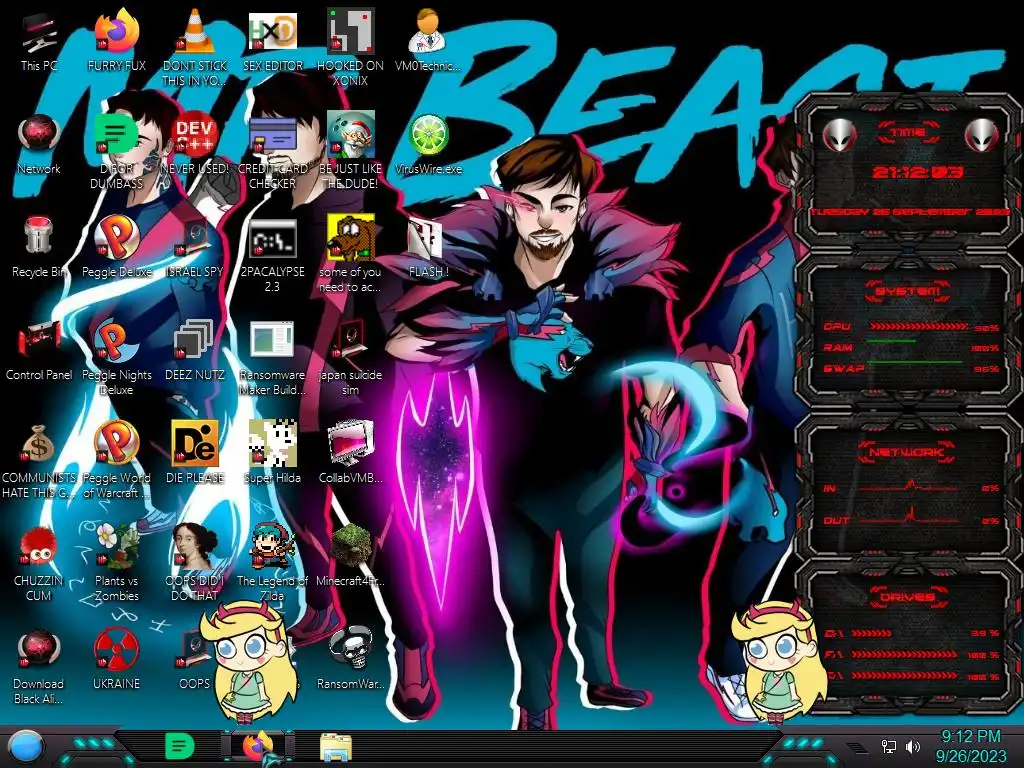
Task: Click the F:\ drive usage bar
Action: pyautogui.click(x=904, y=654)
